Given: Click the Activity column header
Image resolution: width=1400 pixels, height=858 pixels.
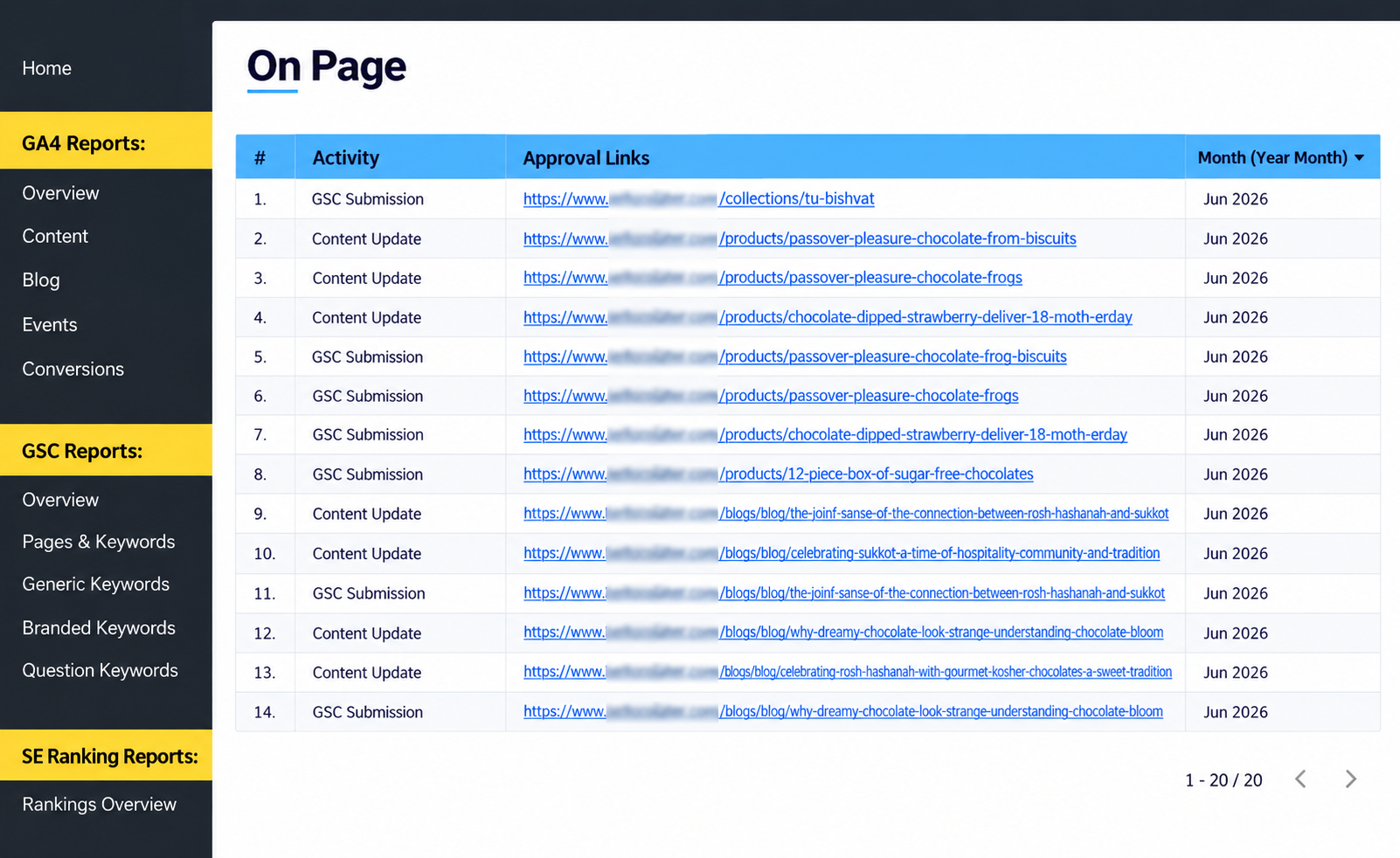Looking at the screenshot, I should click(346, 158).
